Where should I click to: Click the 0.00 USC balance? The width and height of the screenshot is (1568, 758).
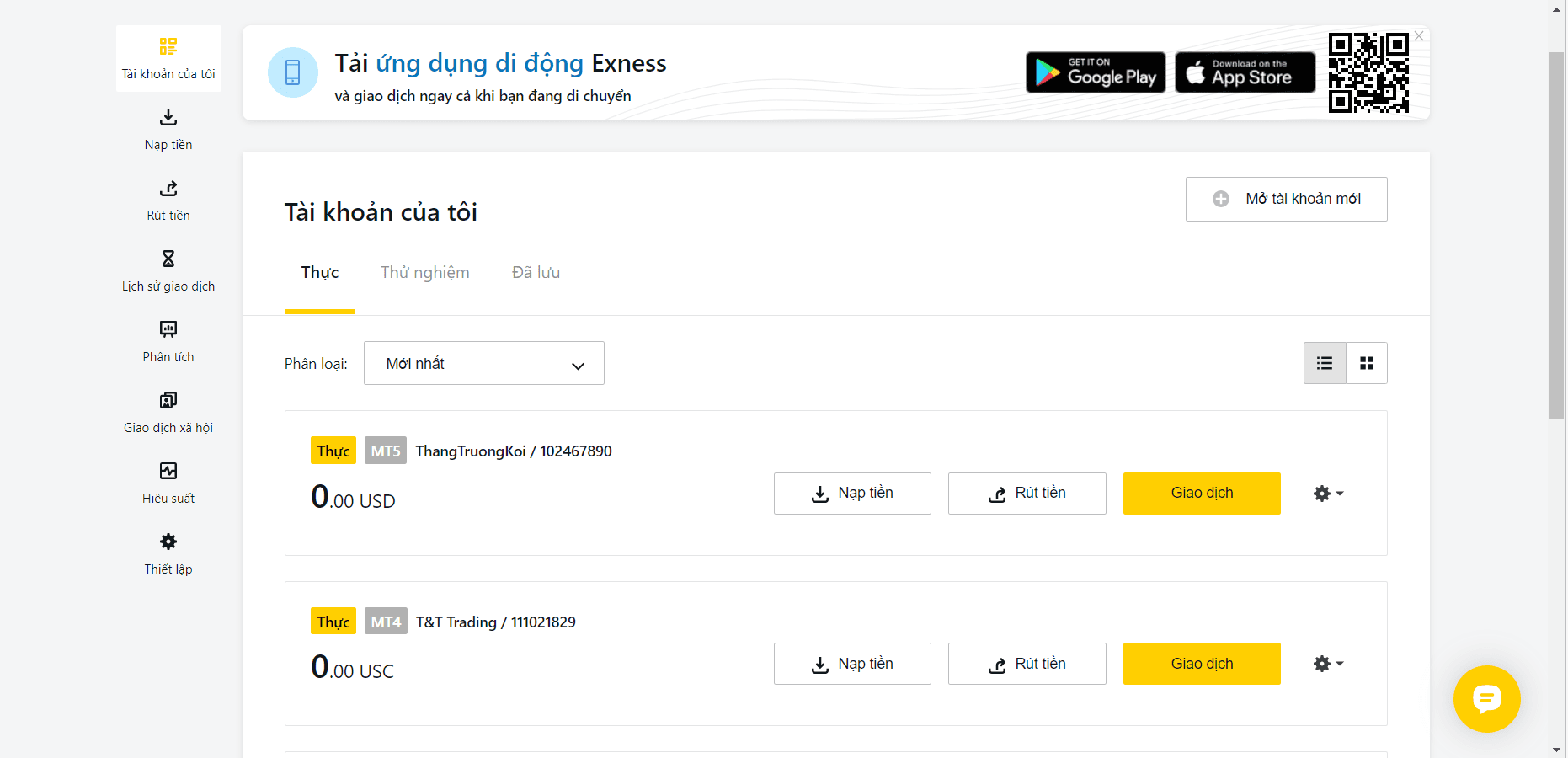352,667
